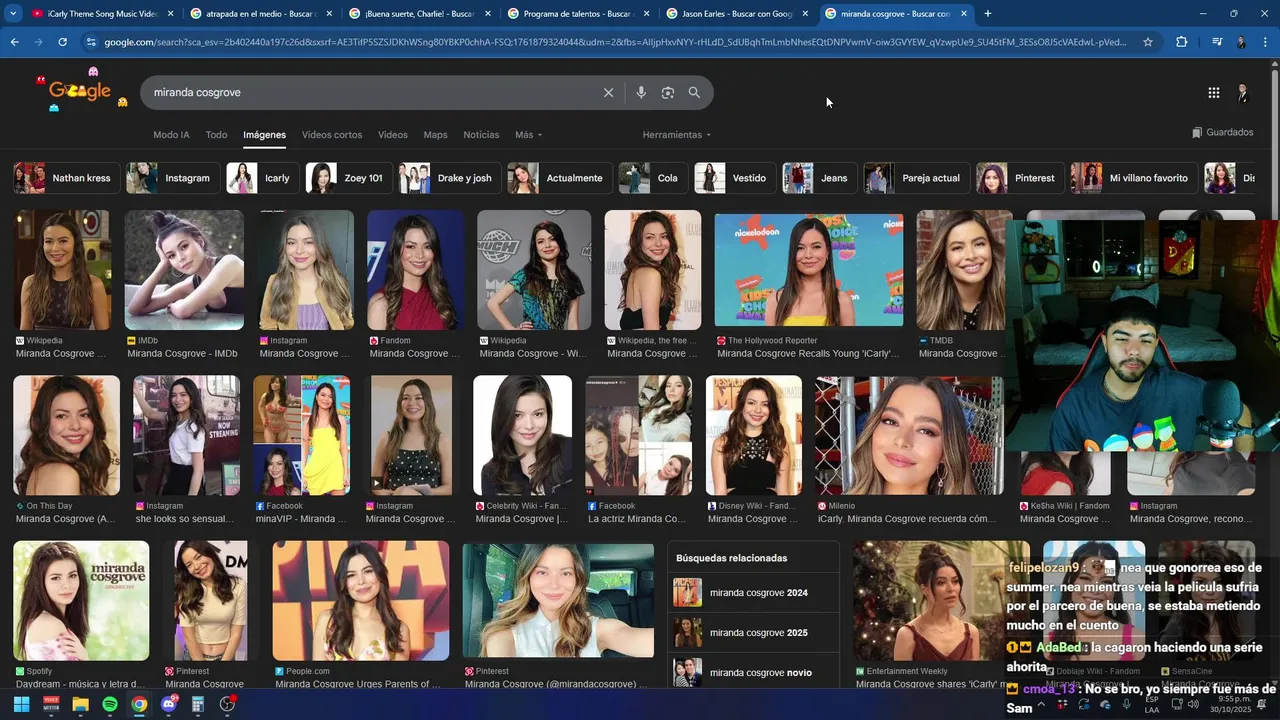Viewport: 1280px width, 720px height.
Task: View site information icon in the address bar
Action: pyautogui.click(x=91, y=42)
